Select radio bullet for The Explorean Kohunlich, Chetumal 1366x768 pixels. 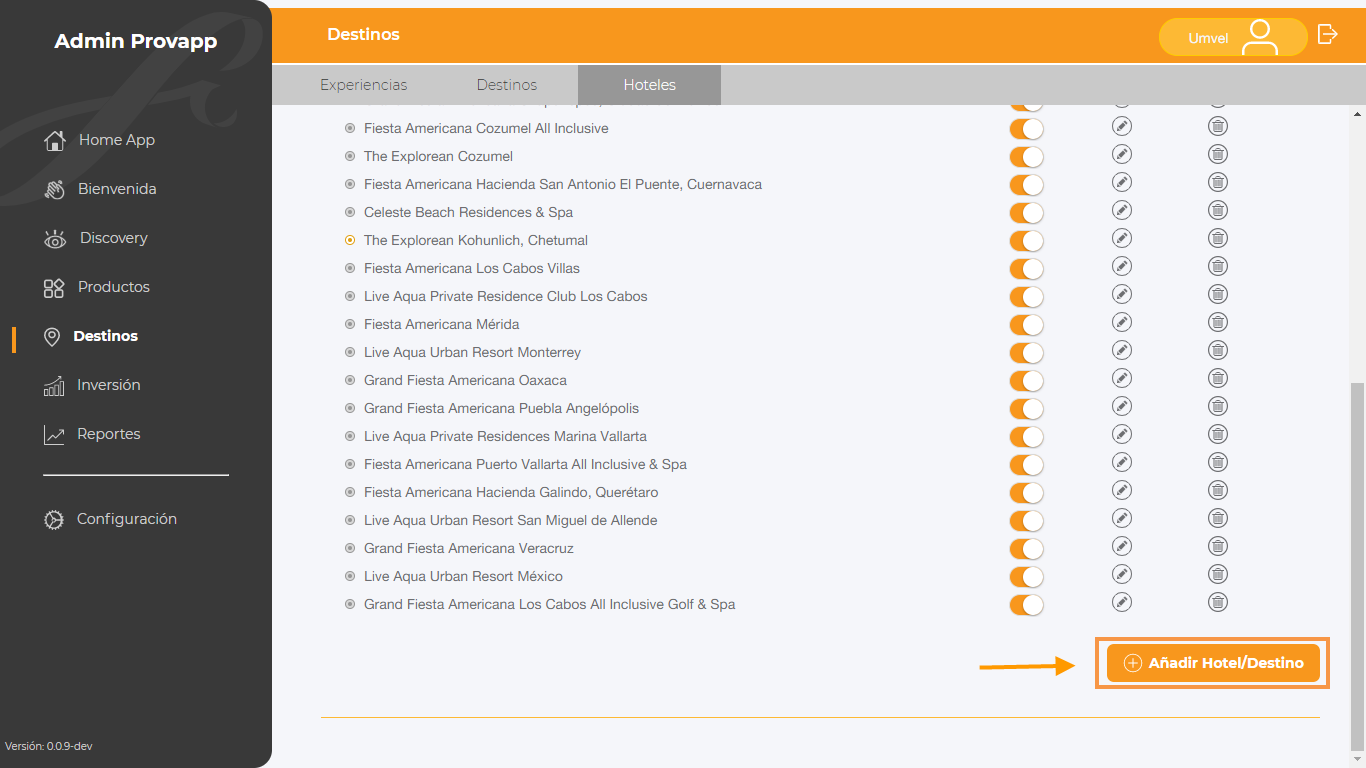350,240
